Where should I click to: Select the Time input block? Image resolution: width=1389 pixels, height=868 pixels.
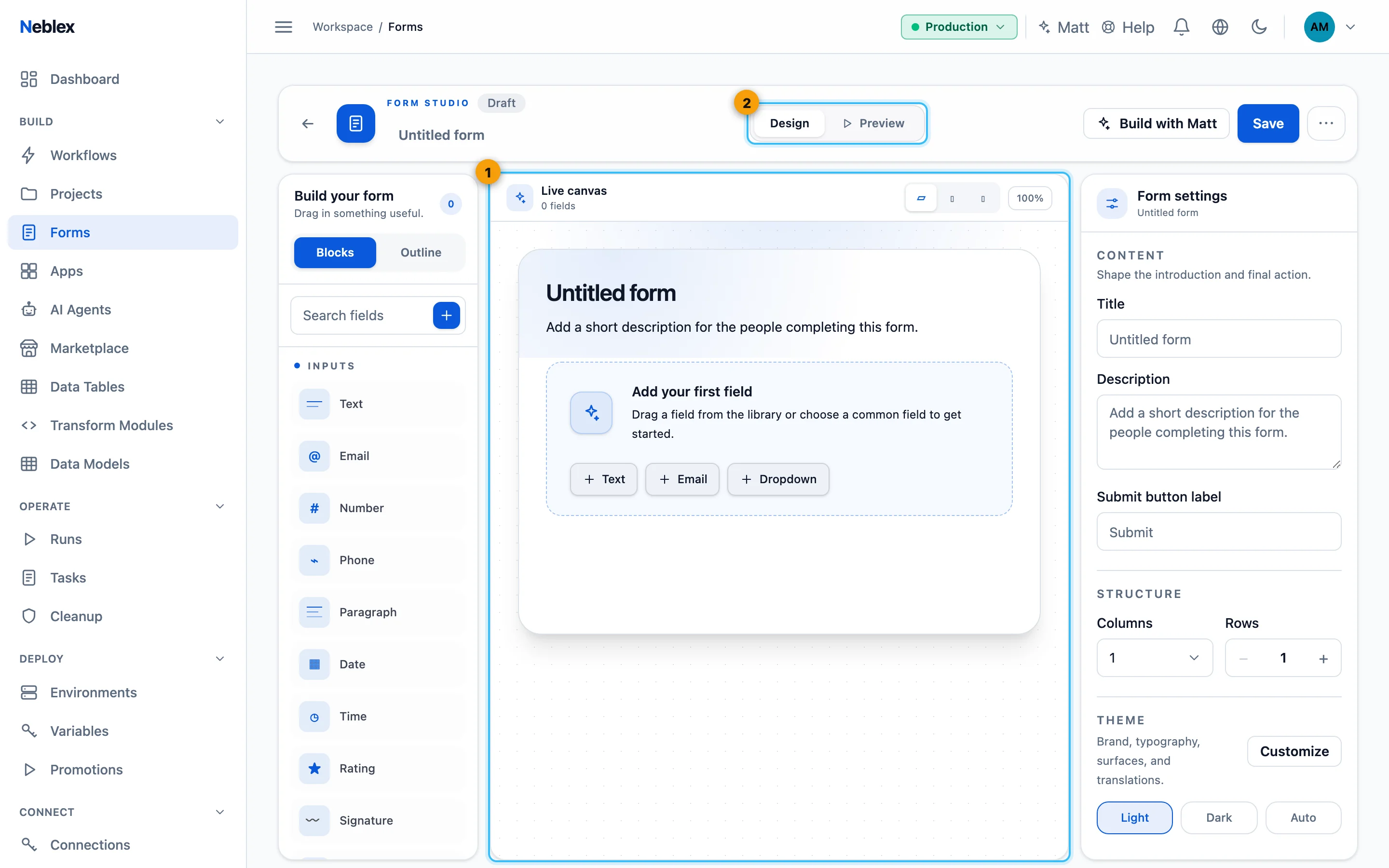[x=378, y=717]
